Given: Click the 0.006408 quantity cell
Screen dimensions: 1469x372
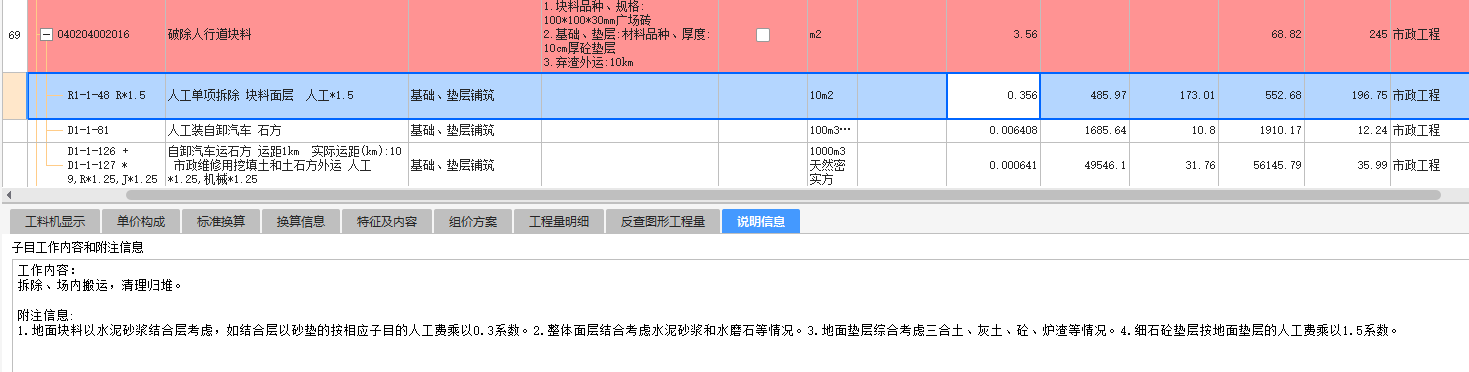Looking at the screenshot, I should tap(993, 131).
